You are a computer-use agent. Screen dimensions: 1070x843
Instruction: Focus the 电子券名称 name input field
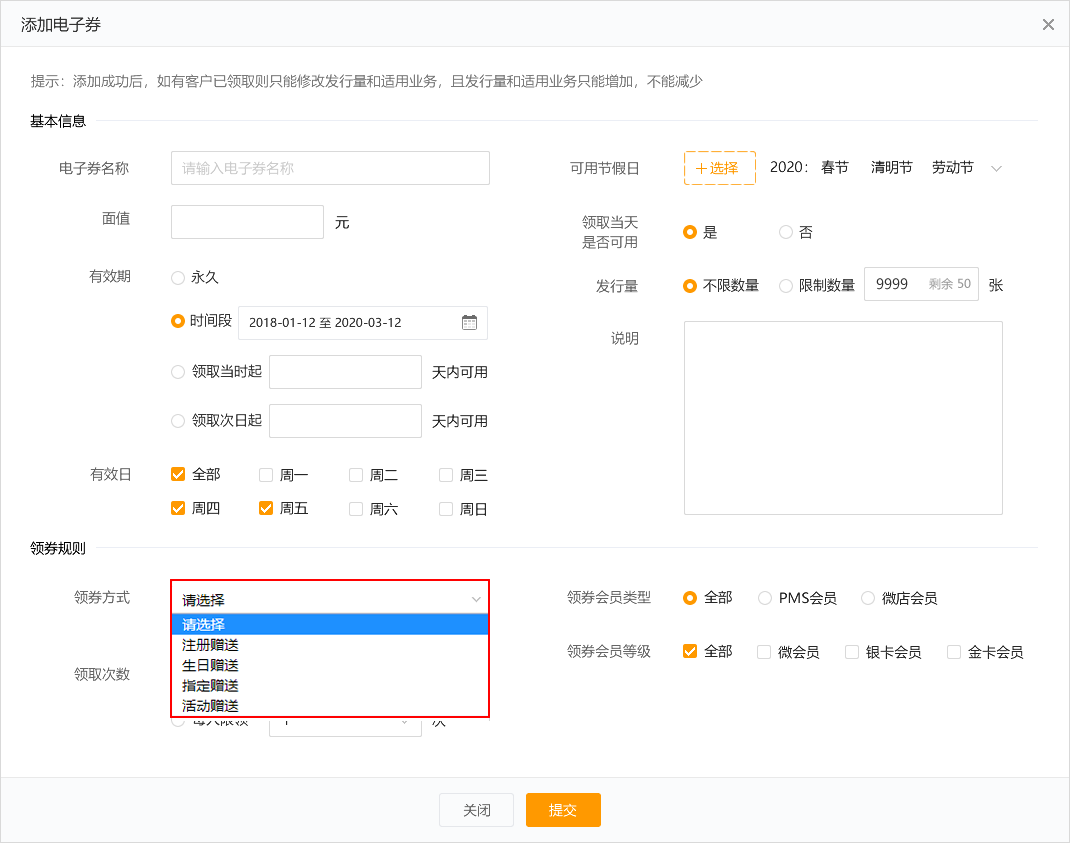pyautogui.click(x=330, y=168)
